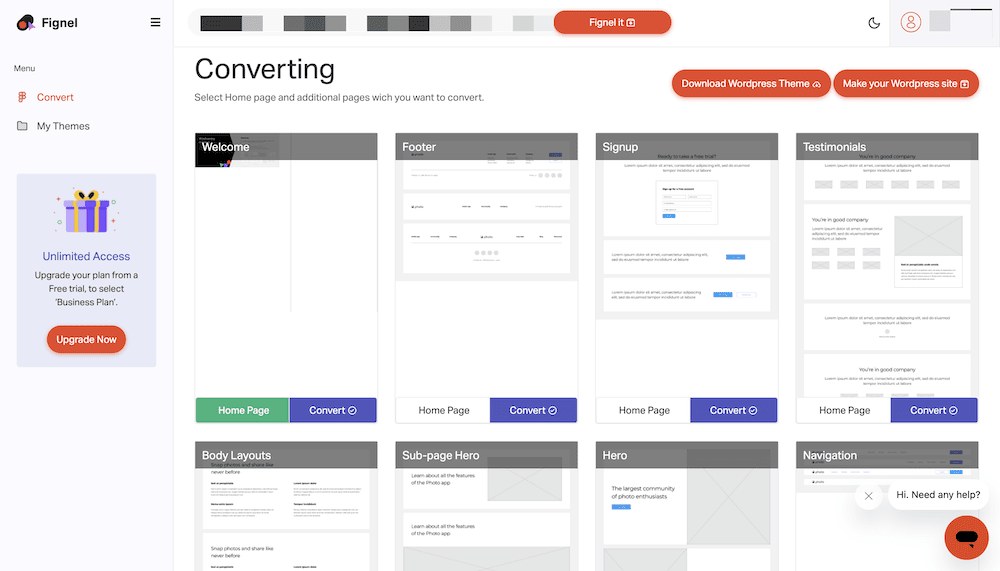
Task: Click the Unlimited Access gift icon
Action: 86,212
